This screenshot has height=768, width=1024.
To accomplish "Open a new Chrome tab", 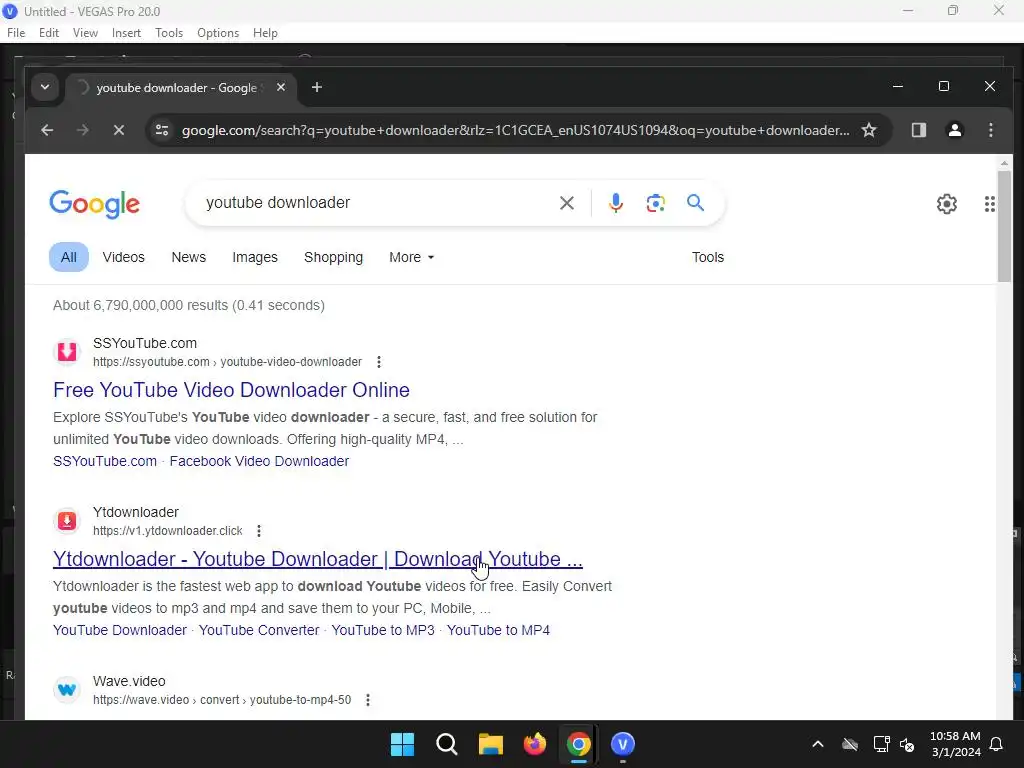I will (x=317, y=87).
